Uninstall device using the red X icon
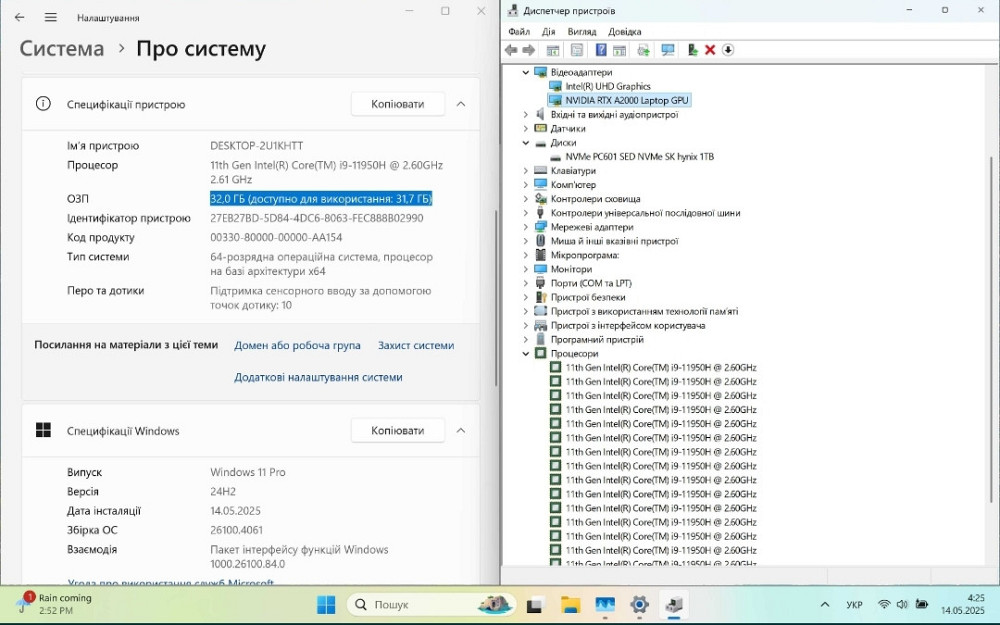1000x625 pixels. (x=711, y=49)
